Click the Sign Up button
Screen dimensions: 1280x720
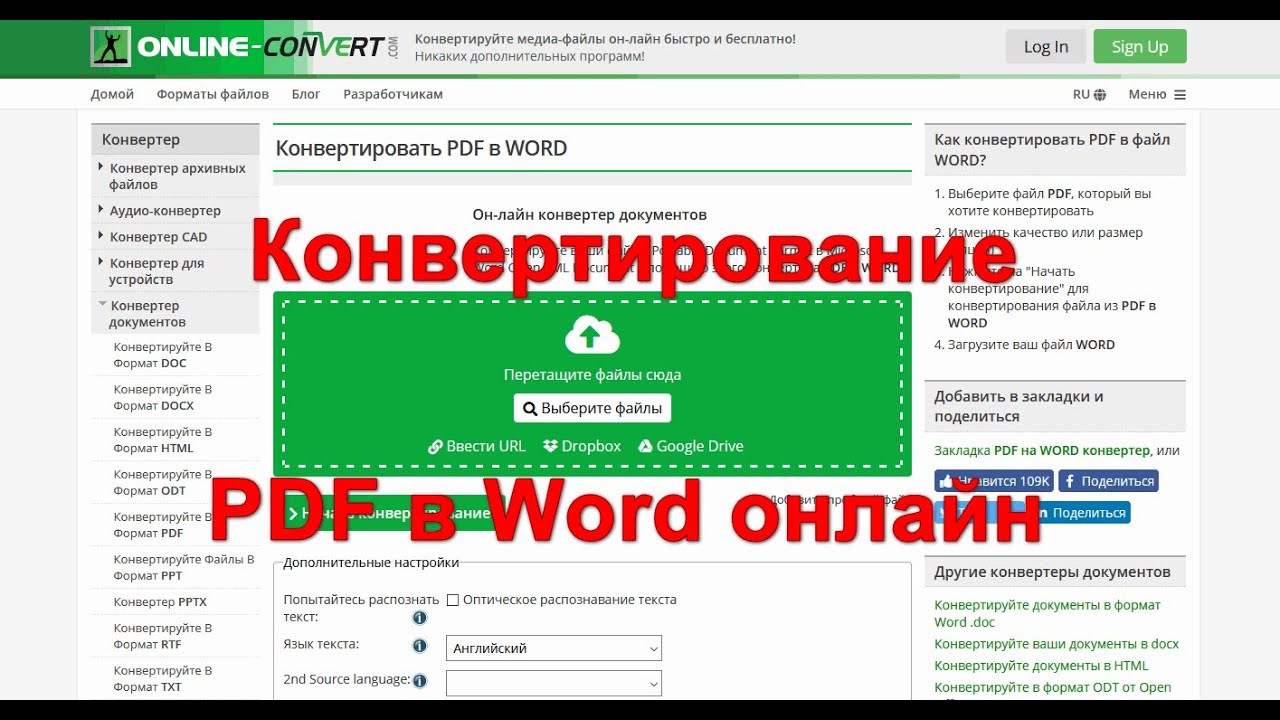1140,47
